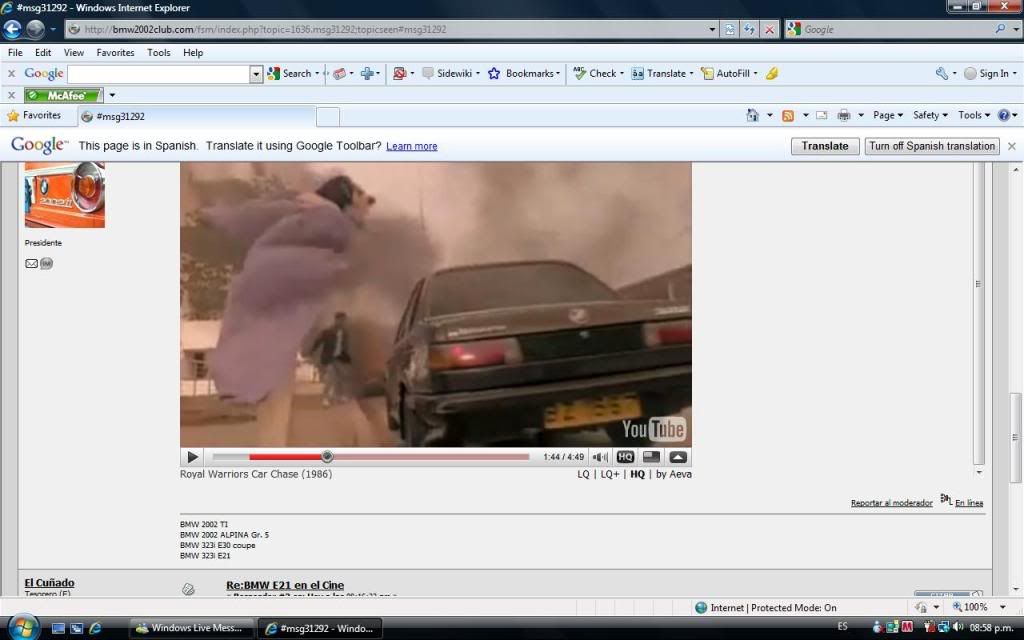Open Windows Start button
The height and width of the screenshot is (640, 1024).
[24, 628]
